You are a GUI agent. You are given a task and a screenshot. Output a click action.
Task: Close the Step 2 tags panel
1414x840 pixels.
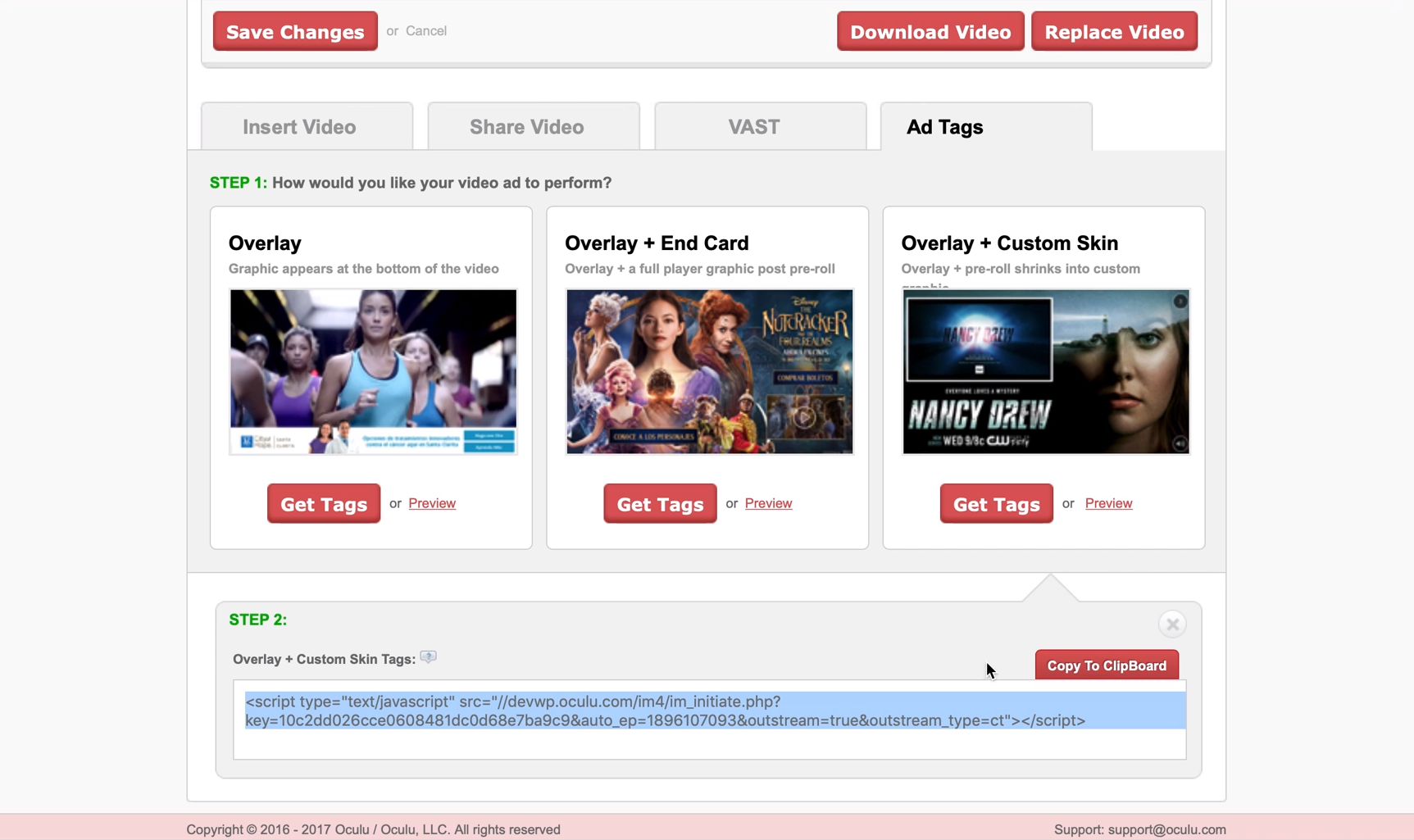(x=1172, y=624)
